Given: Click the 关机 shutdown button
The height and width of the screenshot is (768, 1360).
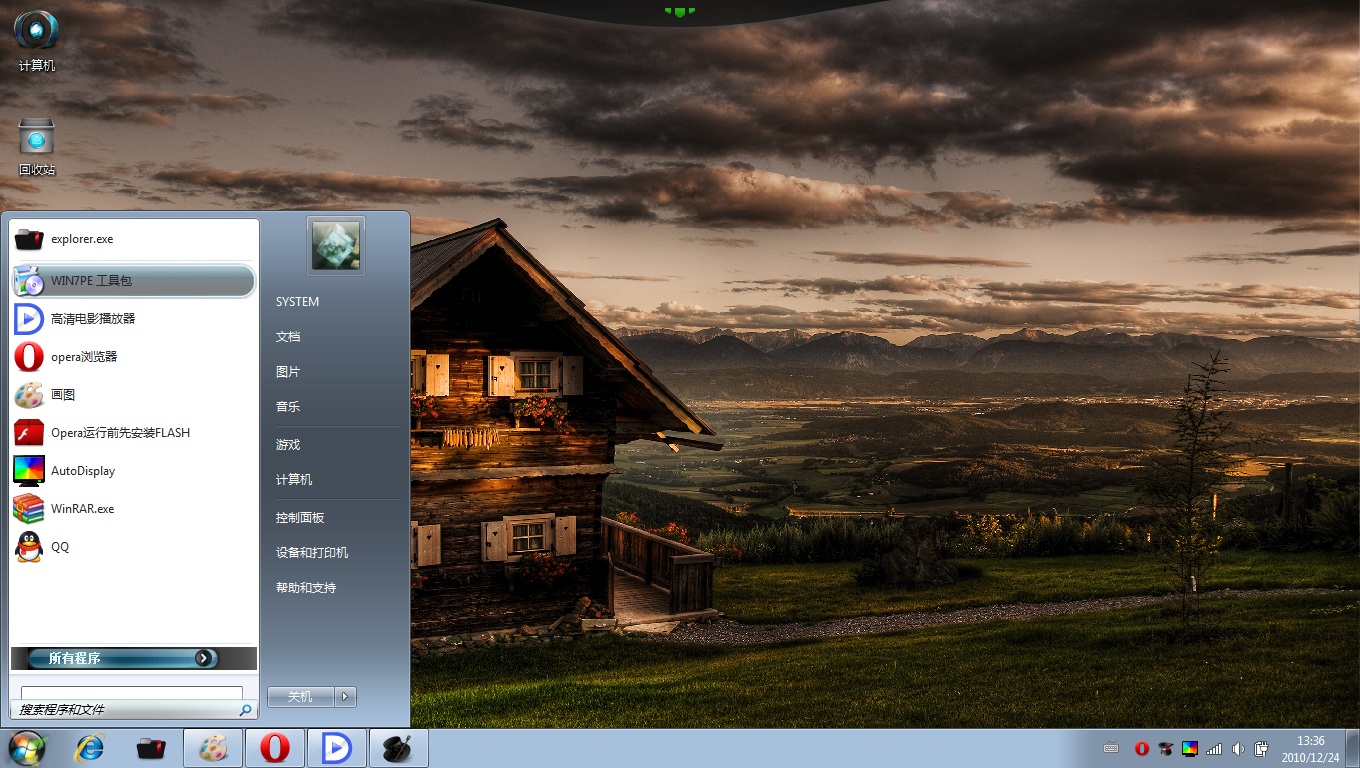Looking at the screenshot, I should click(x=300, y=697).
